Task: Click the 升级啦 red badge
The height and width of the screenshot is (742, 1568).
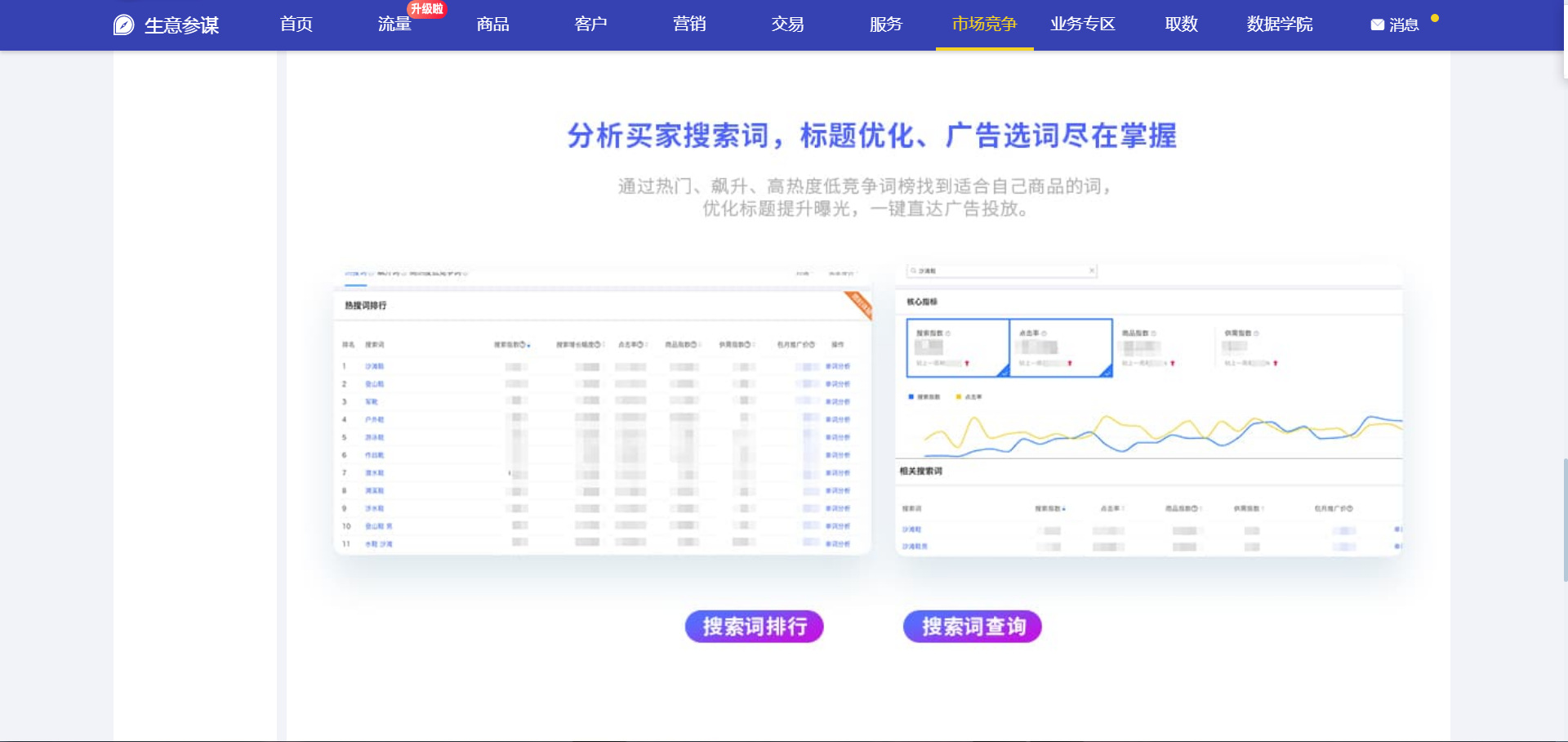Action: pos(426,9)
